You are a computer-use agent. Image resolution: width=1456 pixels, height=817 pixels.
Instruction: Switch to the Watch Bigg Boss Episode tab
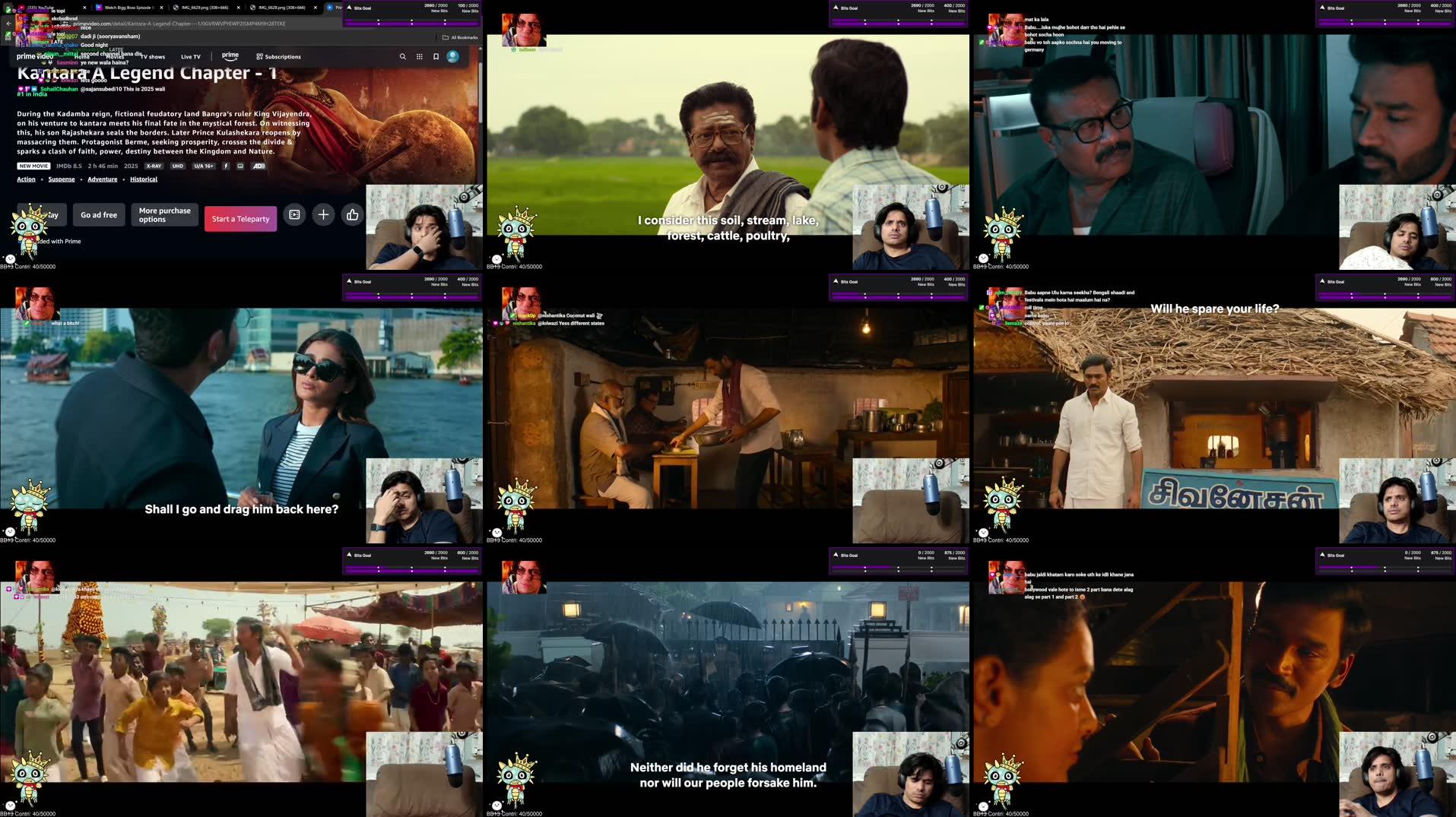[x=128, y=8]
